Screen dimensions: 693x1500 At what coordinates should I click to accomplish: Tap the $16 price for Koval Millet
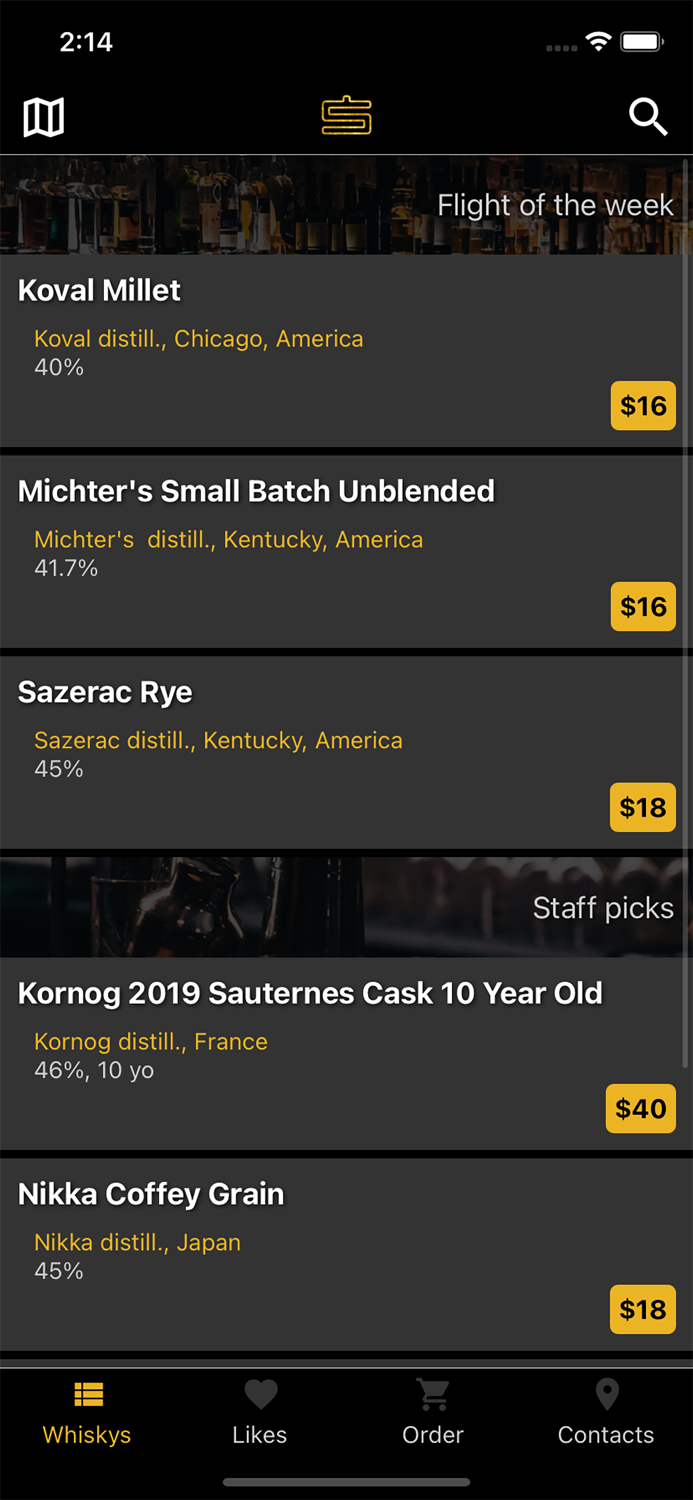643,406
